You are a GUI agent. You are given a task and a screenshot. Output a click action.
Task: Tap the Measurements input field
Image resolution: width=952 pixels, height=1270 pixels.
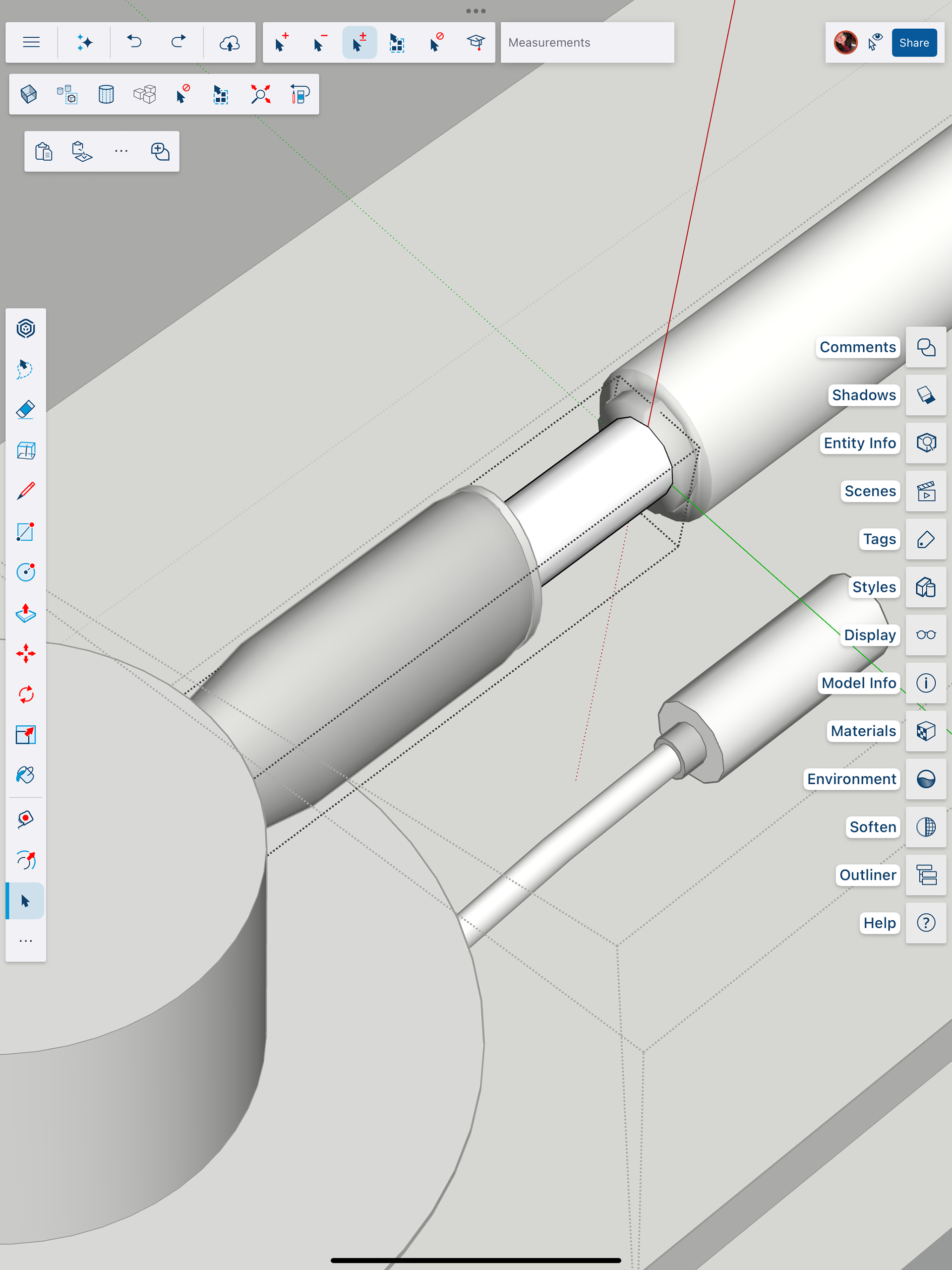[x=587, y=43]
